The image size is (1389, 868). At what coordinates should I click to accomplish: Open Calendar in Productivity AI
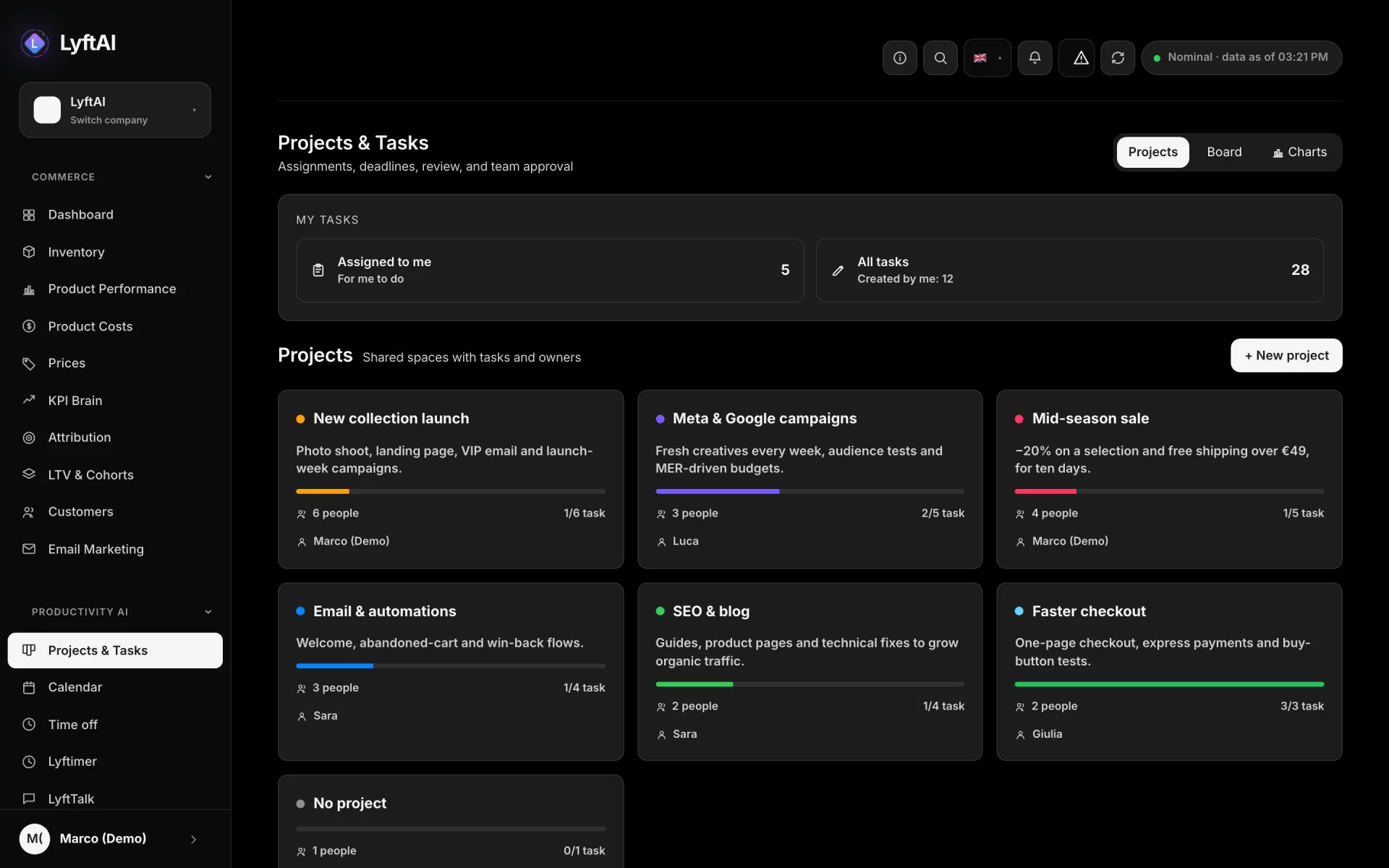click(115, 687)
